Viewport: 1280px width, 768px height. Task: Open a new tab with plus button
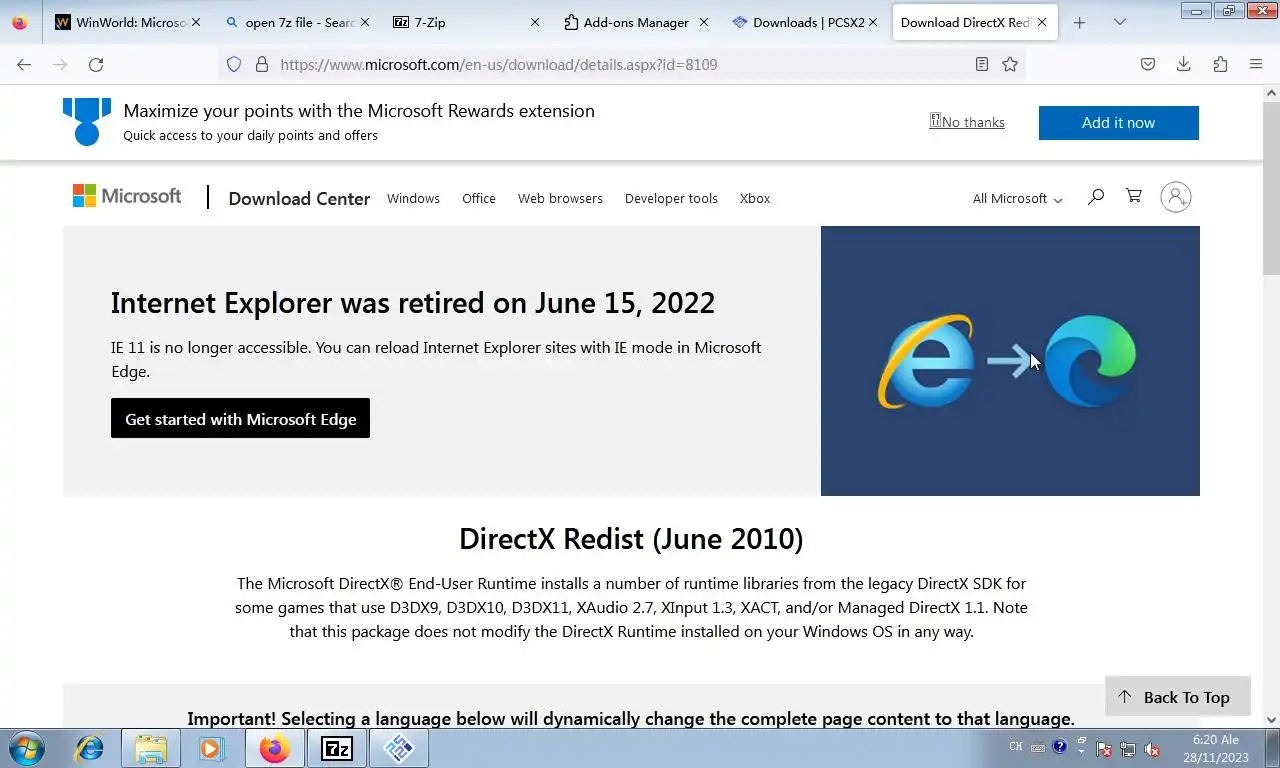(1079, 22)
